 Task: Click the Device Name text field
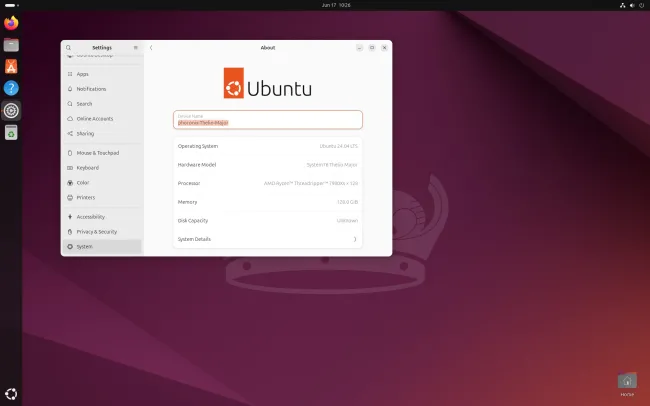click(267, 120)
